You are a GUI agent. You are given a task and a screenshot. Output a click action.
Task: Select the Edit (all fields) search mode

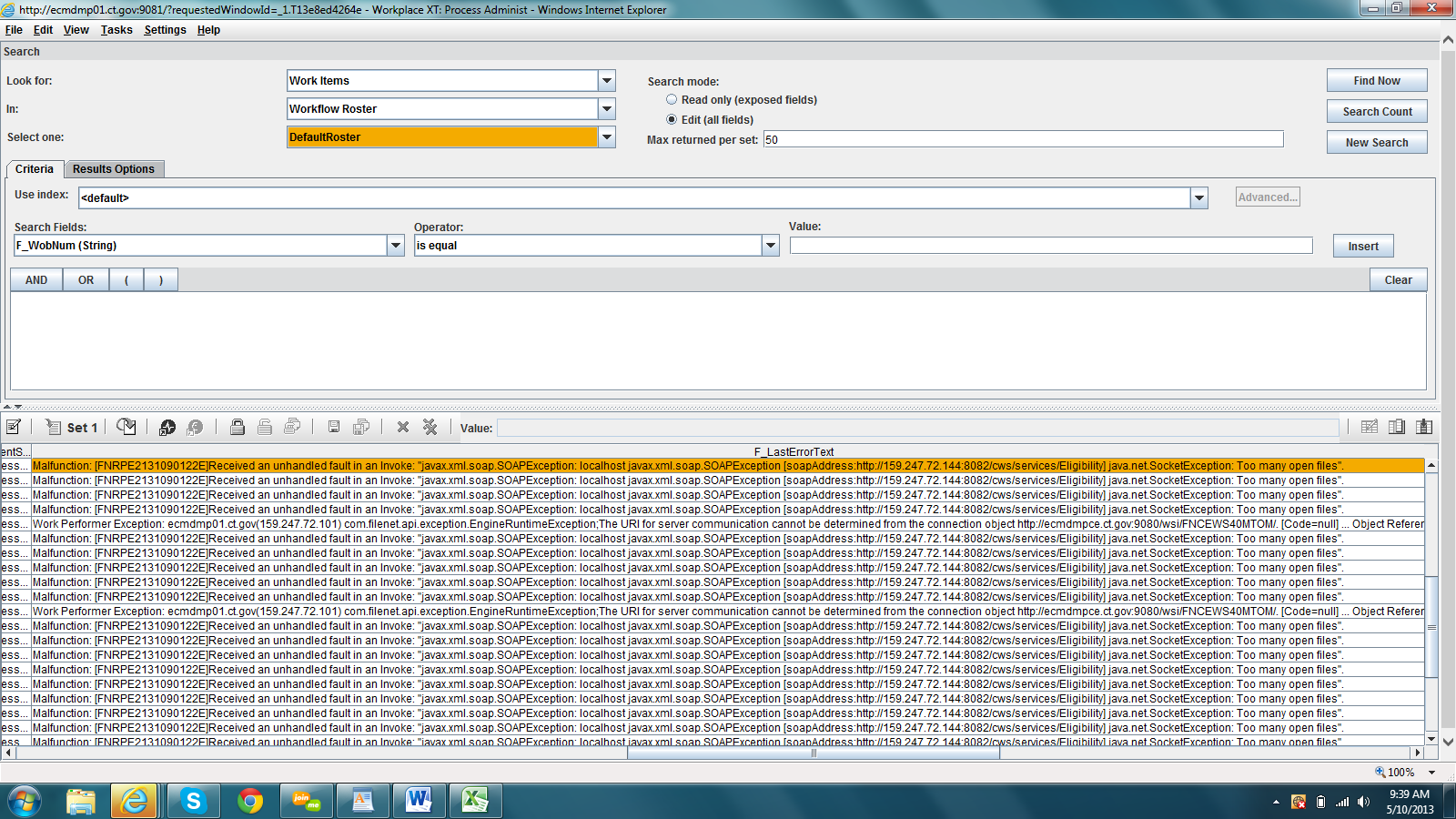672,119
